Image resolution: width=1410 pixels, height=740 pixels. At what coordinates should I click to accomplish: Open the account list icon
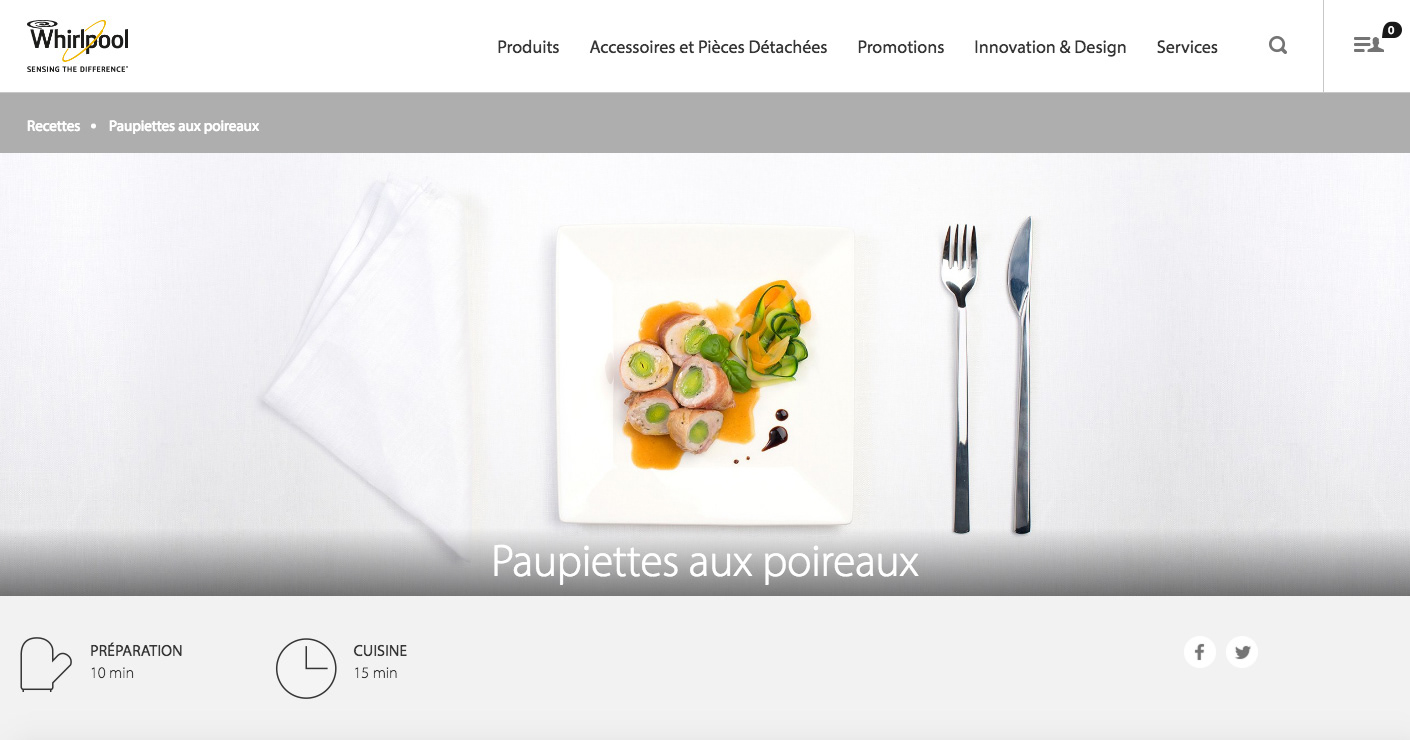pyautogui.click(x=1368, y=45)
